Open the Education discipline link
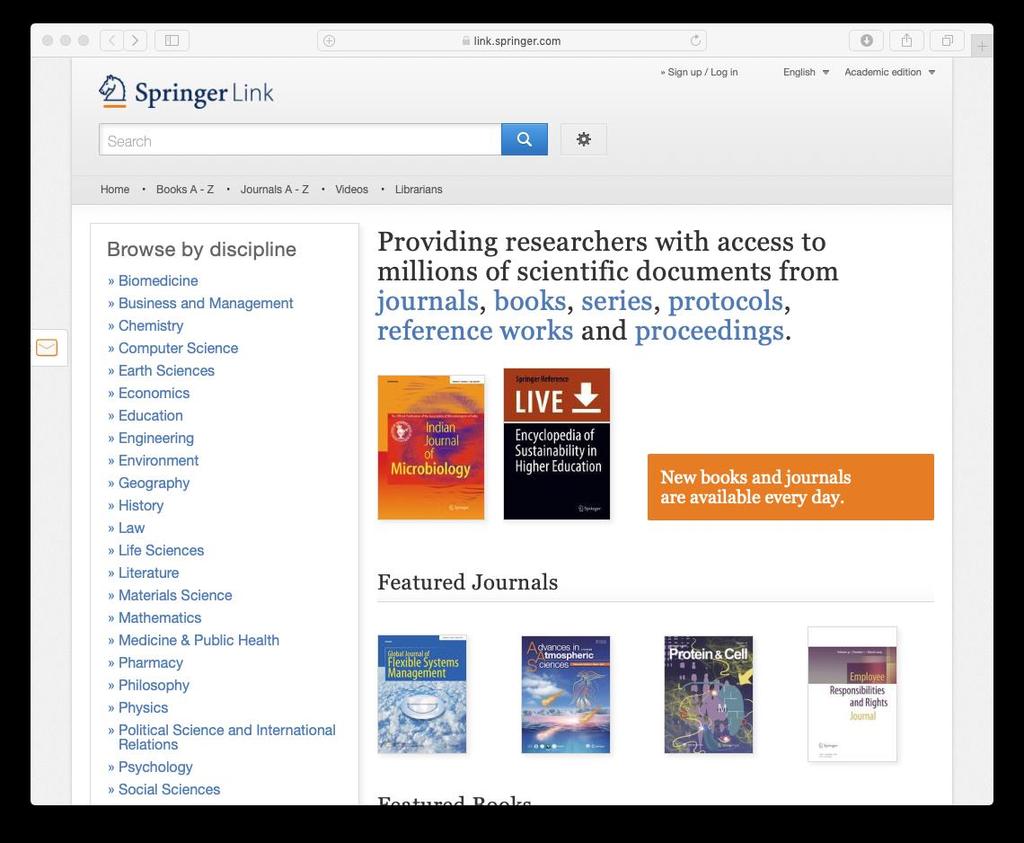The height and width of the screenshot is (843, 1024). coord(151,416)
